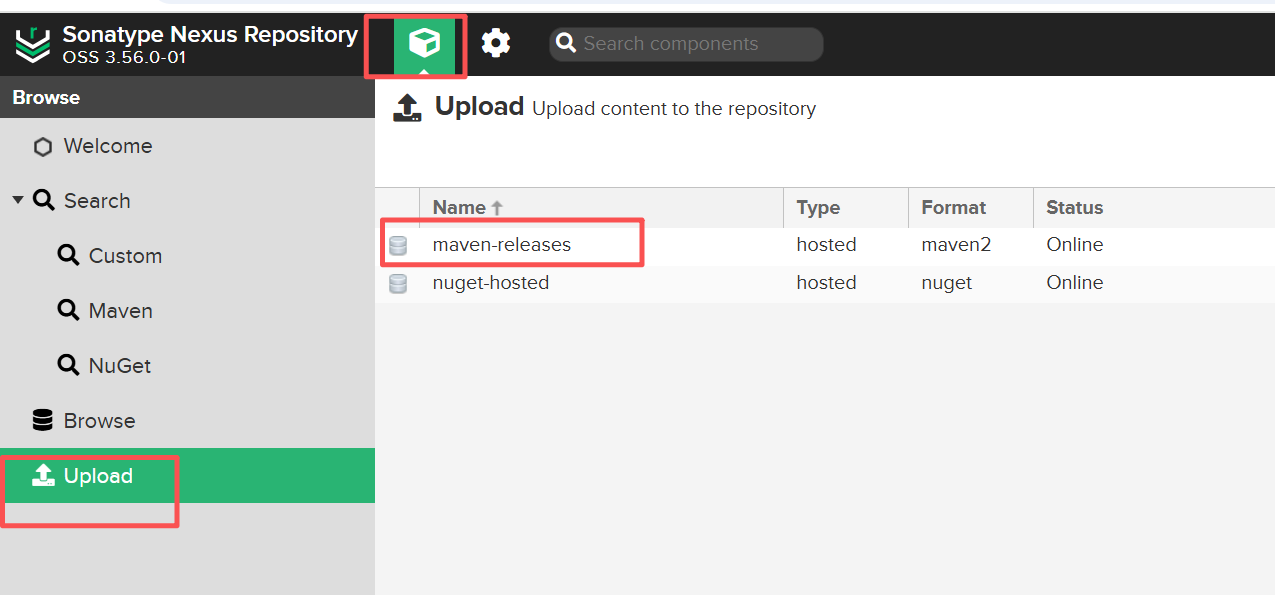Open the nuget-hosted repository row
This screenshot has width=1275, height=595.
(x=825, y=284)
